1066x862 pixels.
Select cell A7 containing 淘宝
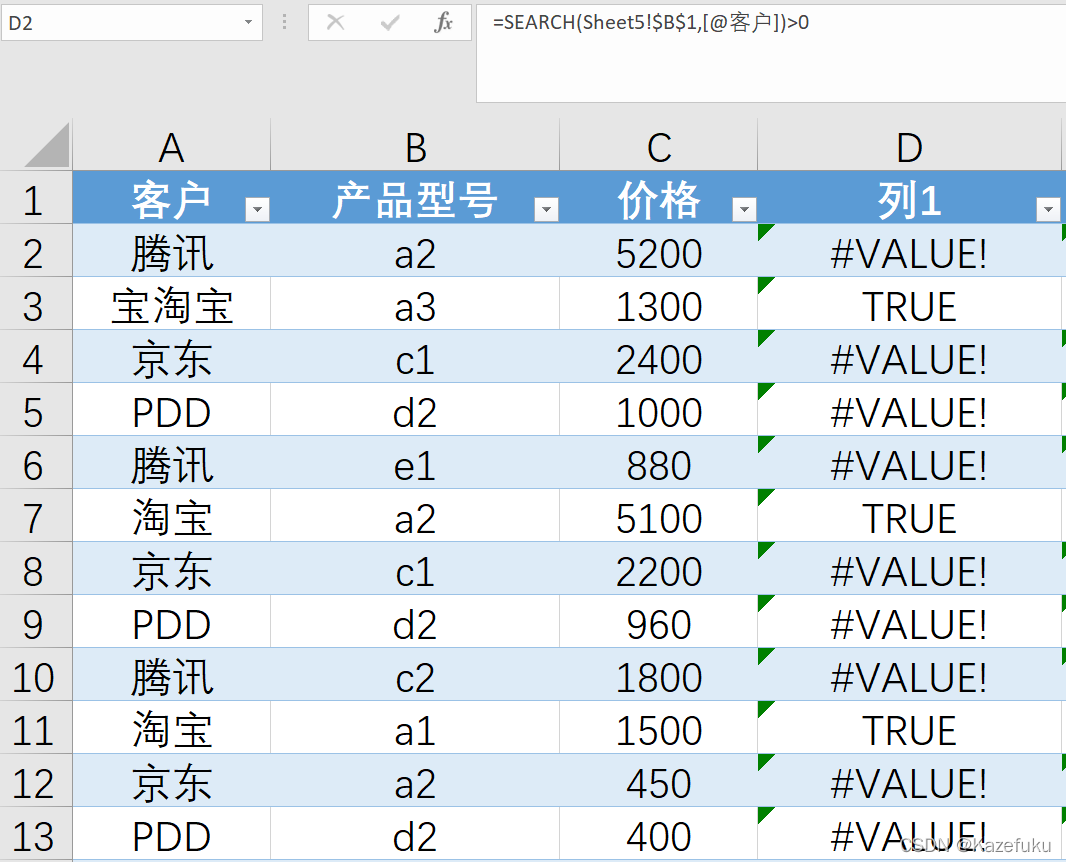pyautogui.click(x=171, y=515)
